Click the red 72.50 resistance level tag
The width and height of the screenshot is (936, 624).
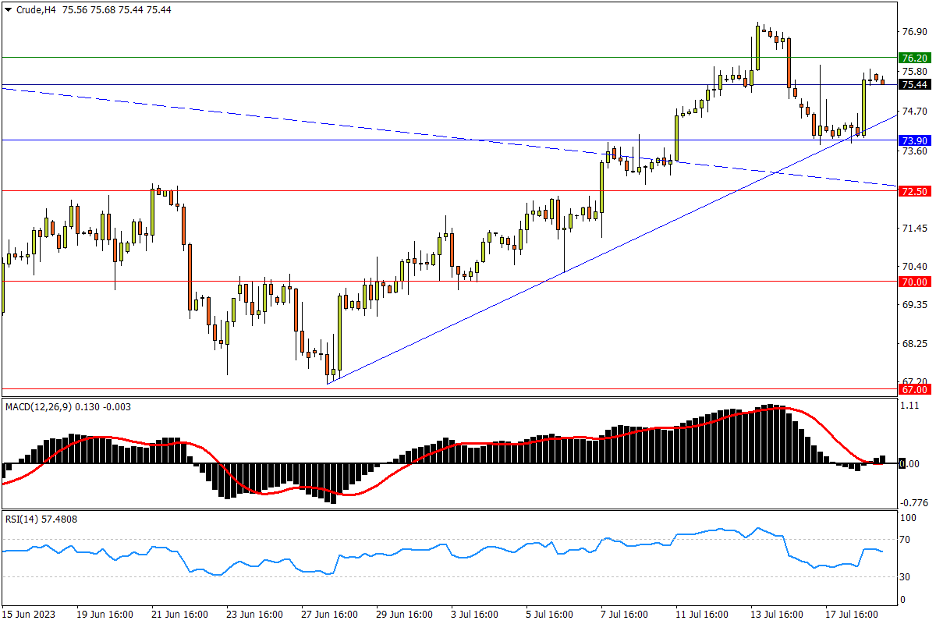(x=915, y=191)
